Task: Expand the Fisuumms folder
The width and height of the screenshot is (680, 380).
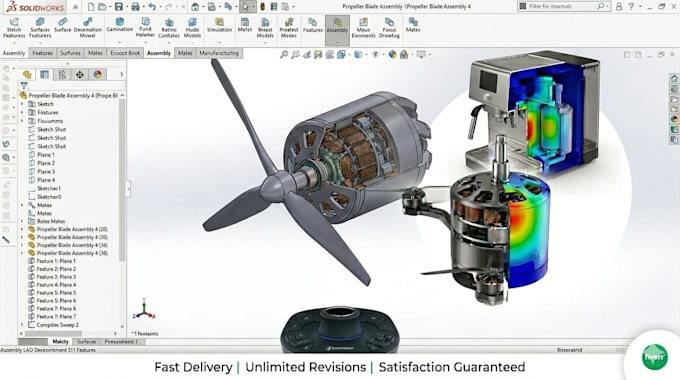Action: click(x=22, y=121)
